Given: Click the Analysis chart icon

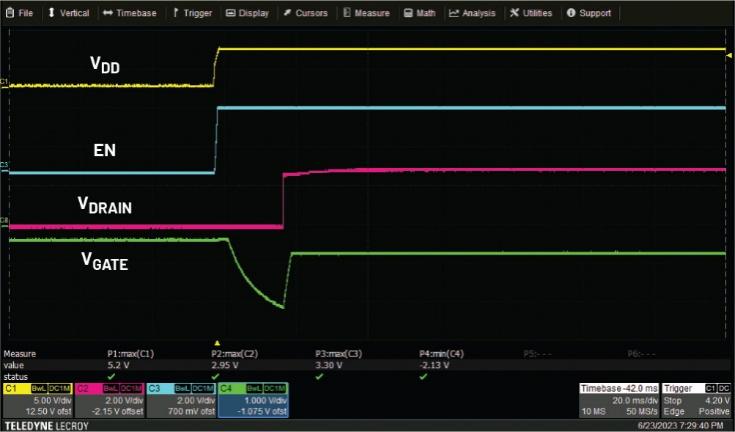Looking at the screenshot, I should pyautogui.click(x=454, y=13).
